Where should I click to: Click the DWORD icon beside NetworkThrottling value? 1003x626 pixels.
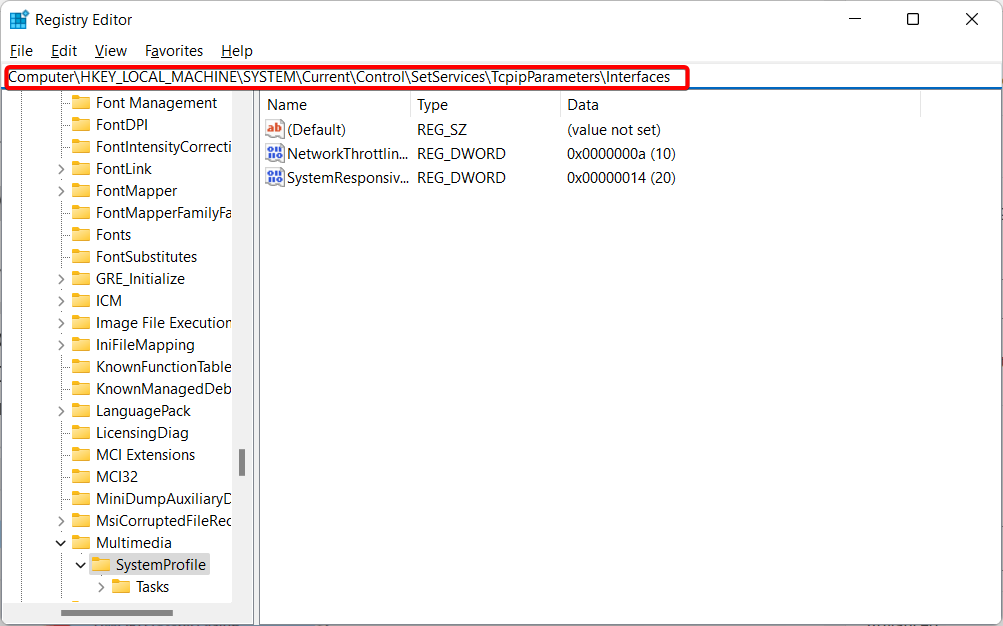point(274,153)
